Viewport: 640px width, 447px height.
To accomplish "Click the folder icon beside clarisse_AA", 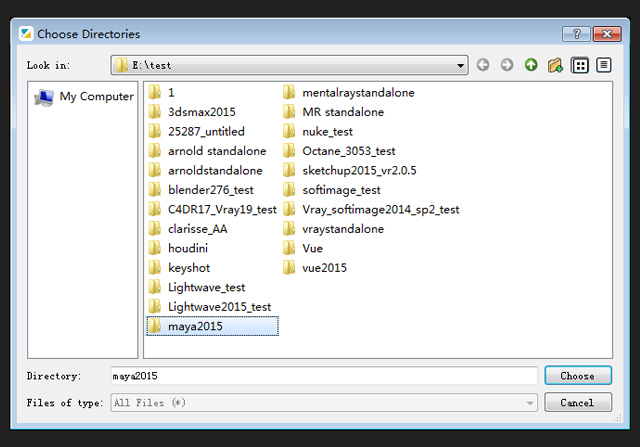I will [x=155, y=228].
